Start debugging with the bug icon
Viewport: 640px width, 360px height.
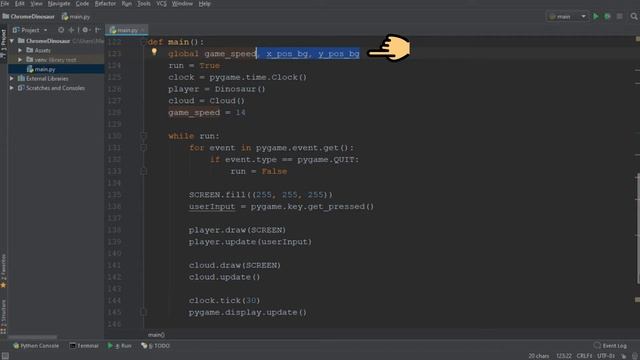607,16
